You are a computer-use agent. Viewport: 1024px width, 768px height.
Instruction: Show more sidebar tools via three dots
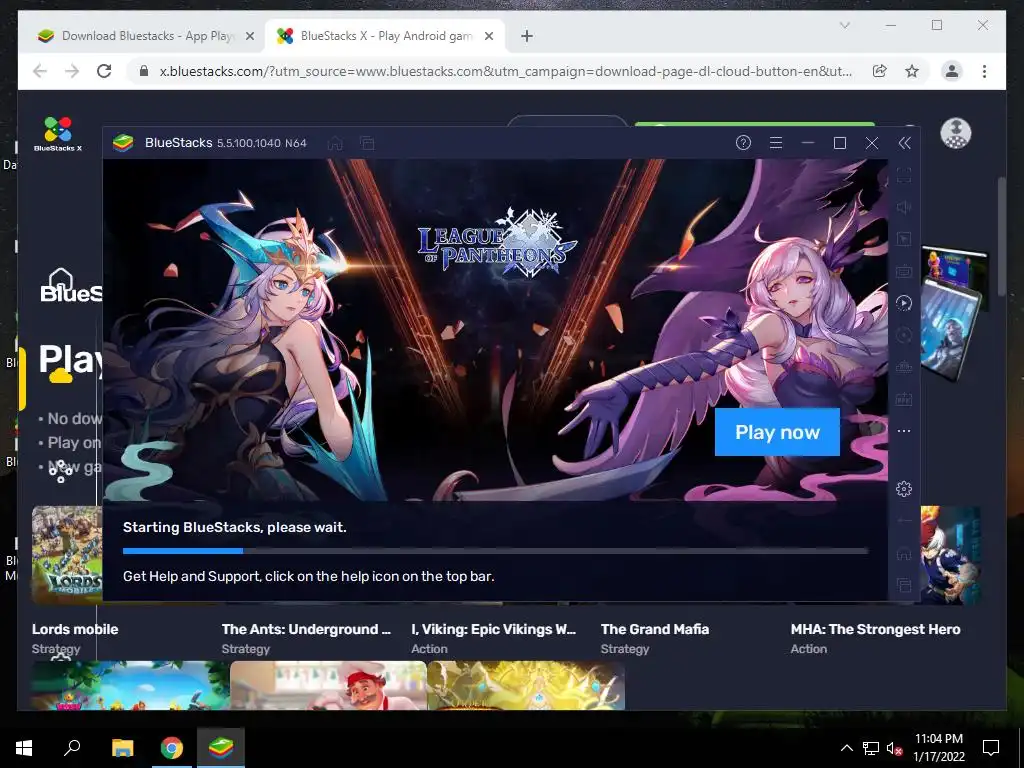tap(904, 431)
